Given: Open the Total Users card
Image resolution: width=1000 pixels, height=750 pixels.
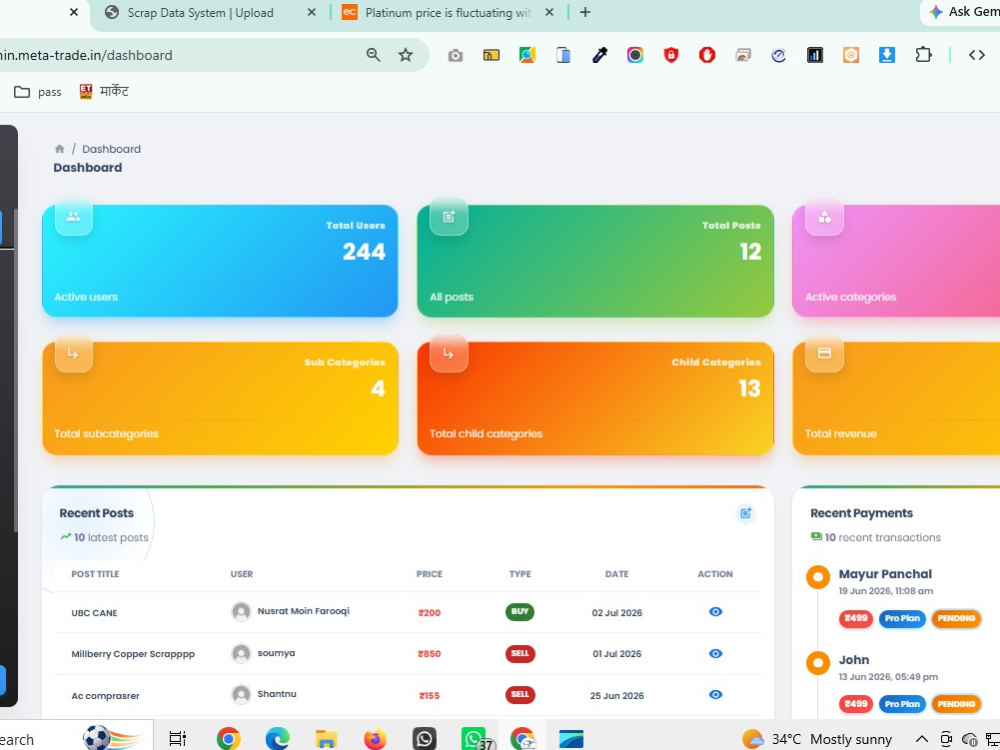Looking at the screenshot, I should click(x=220, y=261).
